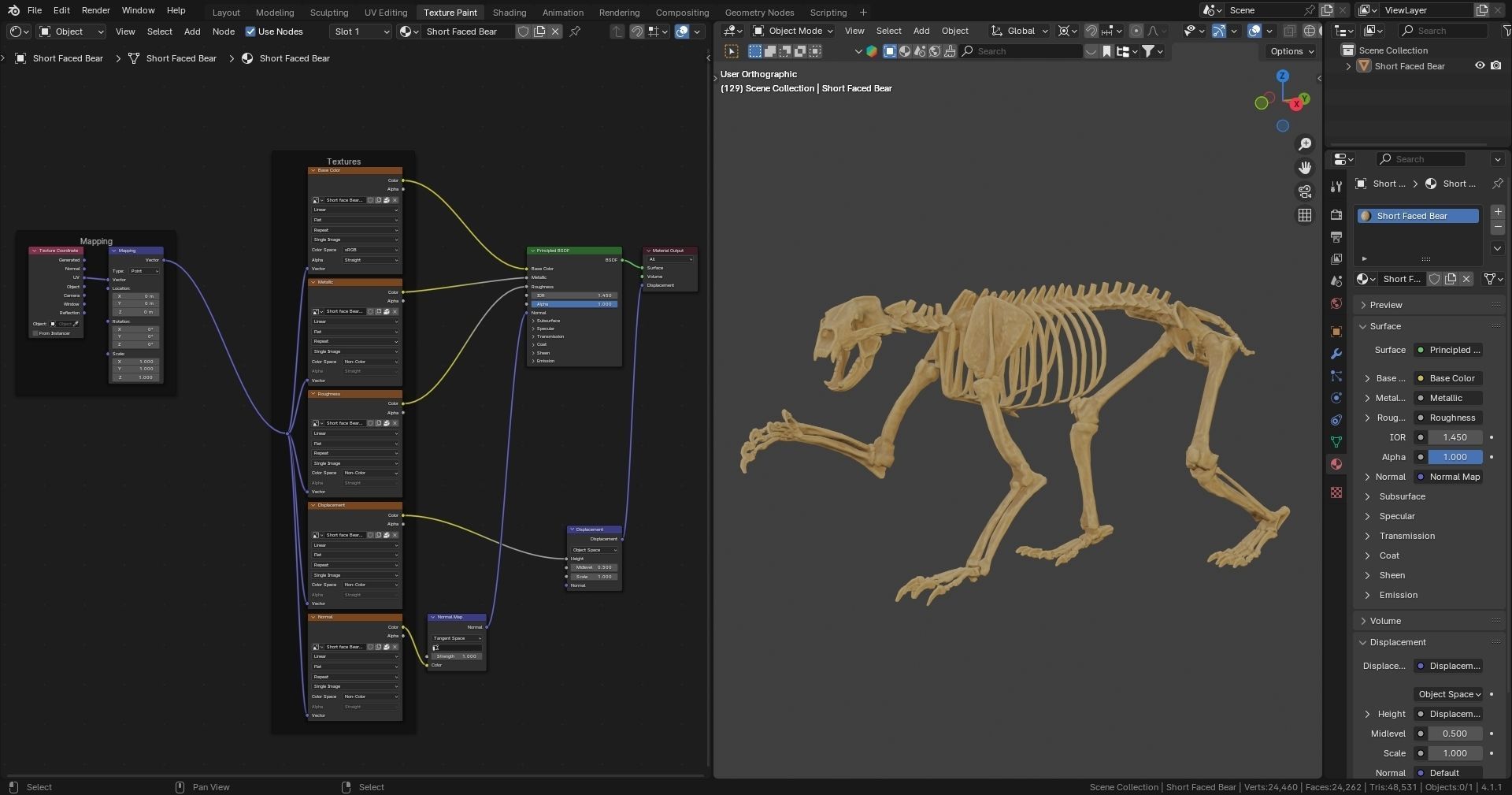Image resolution: width=1512 pixels, height=795 pixels.
Task: Toggle proportional editing in viewport header
Action: [x=1136, y=31]
